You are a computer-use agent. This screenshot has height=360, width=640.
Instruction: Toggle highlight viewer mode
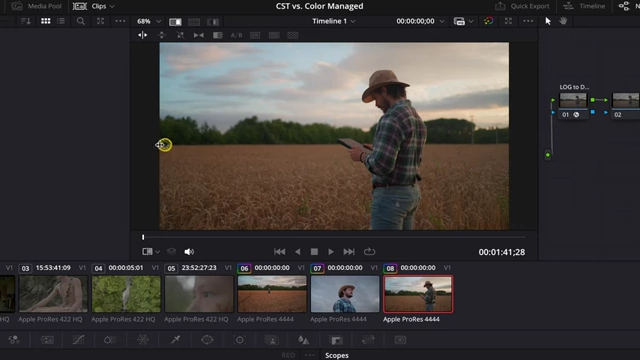[213, 22]
